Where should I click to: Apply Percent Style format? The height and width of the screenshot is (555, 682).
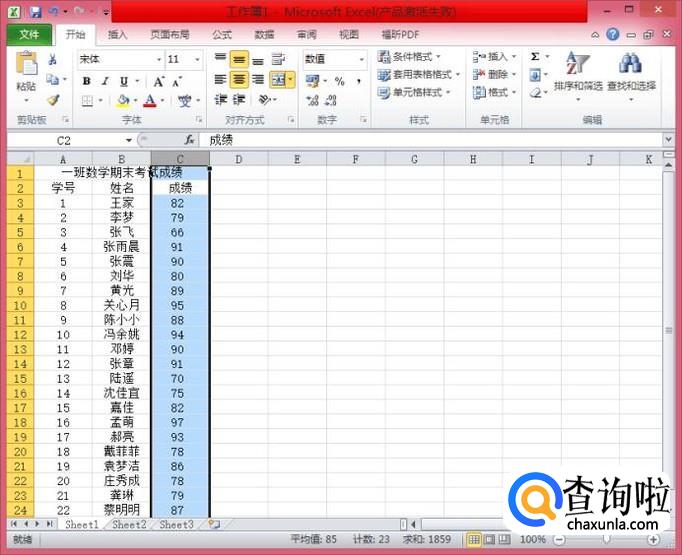coord(340,81)
